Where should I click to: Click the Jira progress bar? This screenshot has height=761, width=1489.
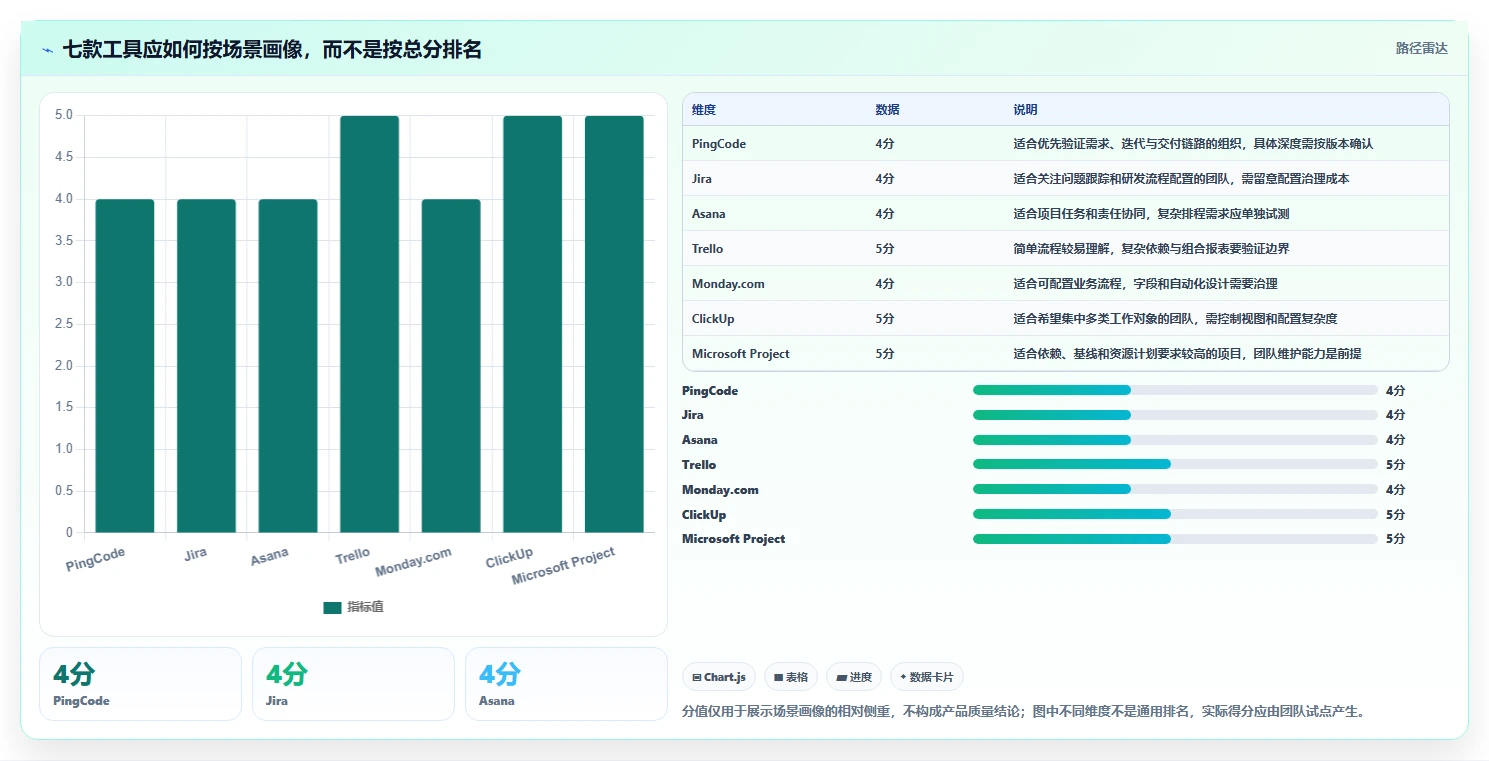(x=1175, y=415)
